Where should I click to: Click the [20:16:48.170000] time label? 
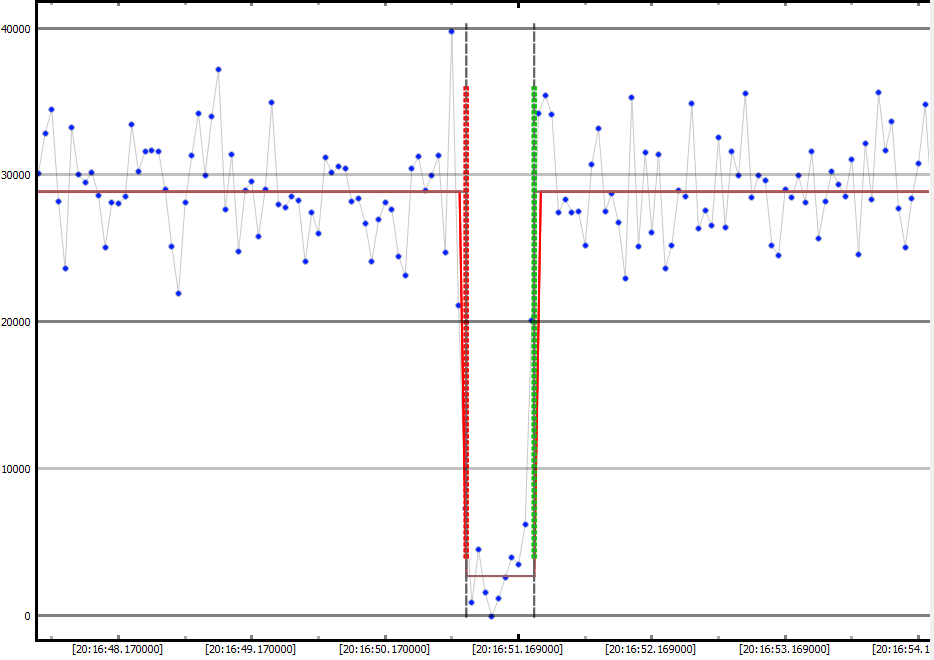[117, 649]
